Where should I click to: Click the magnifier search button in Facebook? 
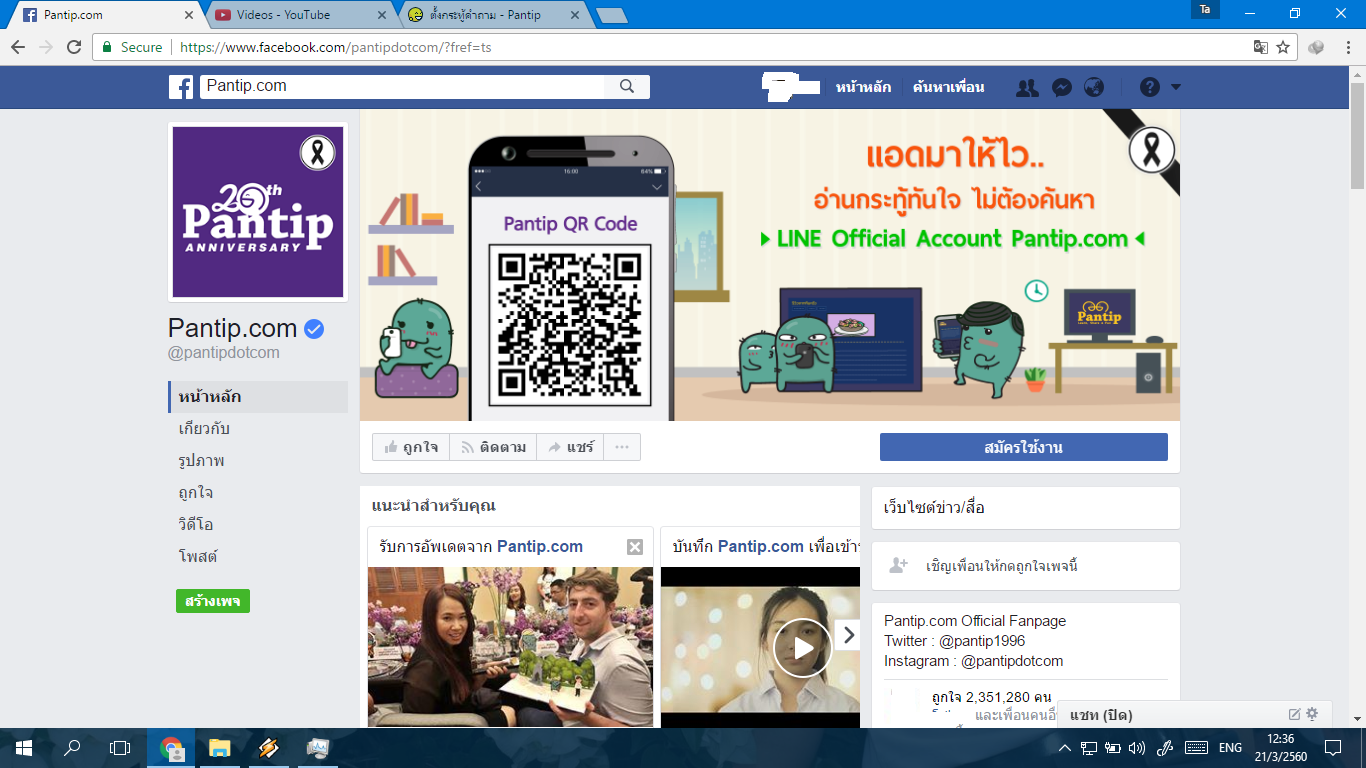pos(627,87)
